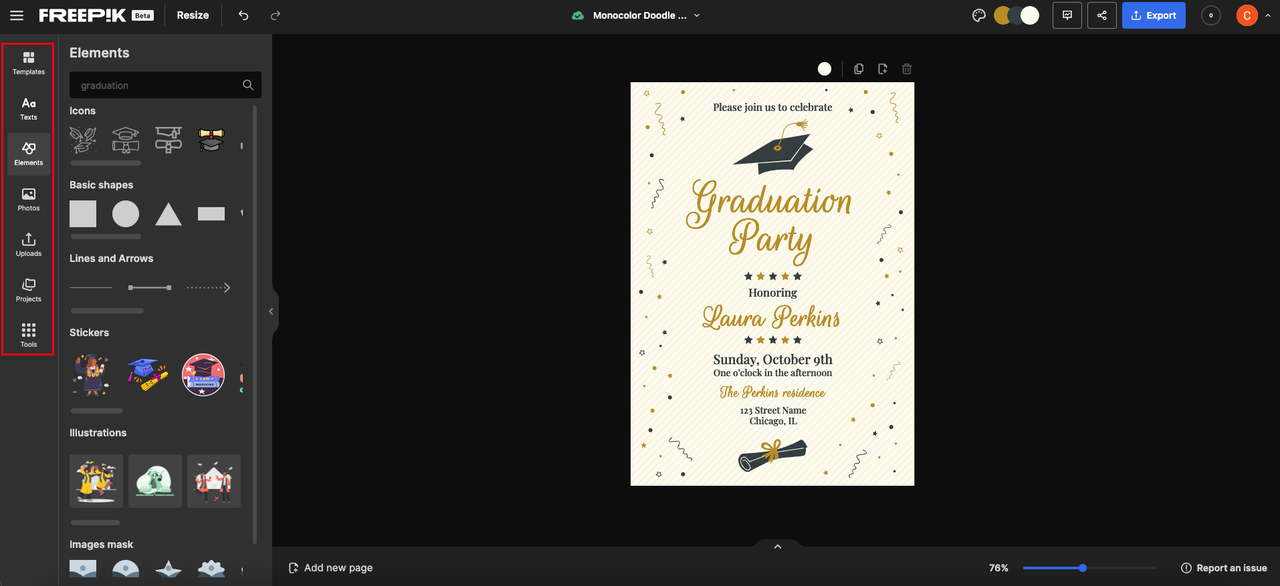Add the round red graduation sticker
Screen dimensions: 1280x586
(203, 374)
